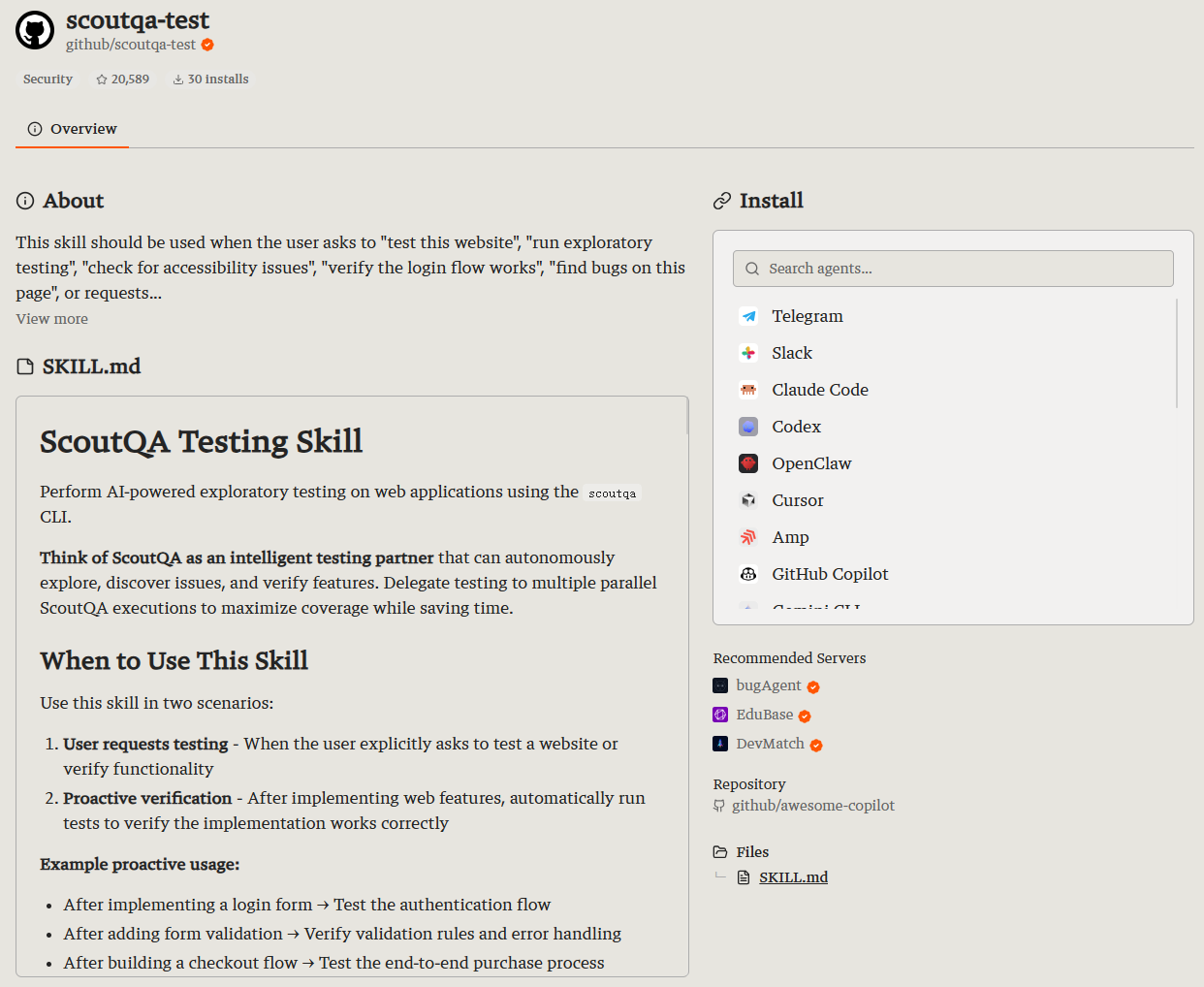The width and height of the screenshot is (1204, 987).
Task: Choose Claude Code agent label
Action: [x=820, y=390]
